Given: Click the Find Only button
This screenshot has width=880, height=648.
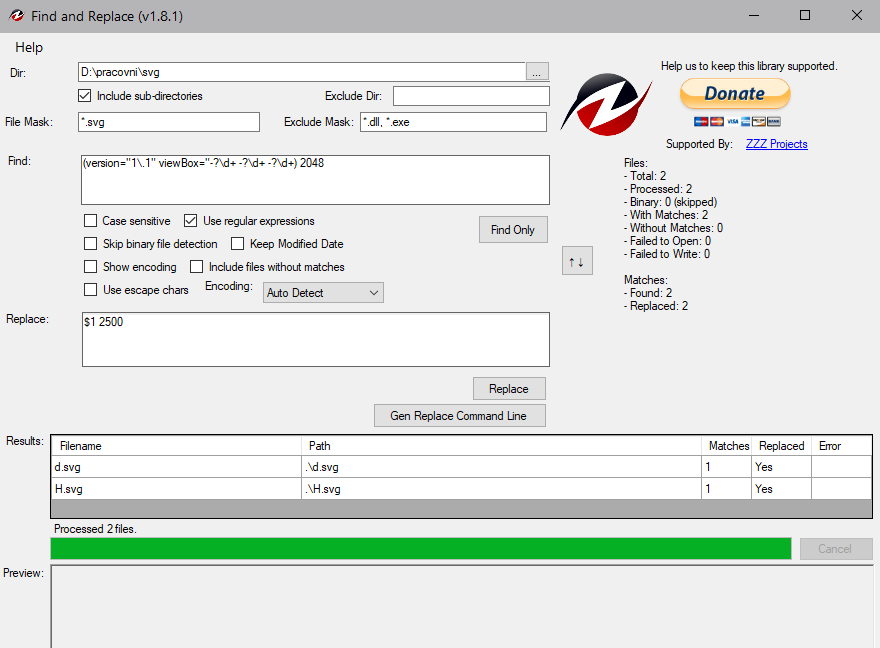Looking at the screenshot, I should (513, 230).
